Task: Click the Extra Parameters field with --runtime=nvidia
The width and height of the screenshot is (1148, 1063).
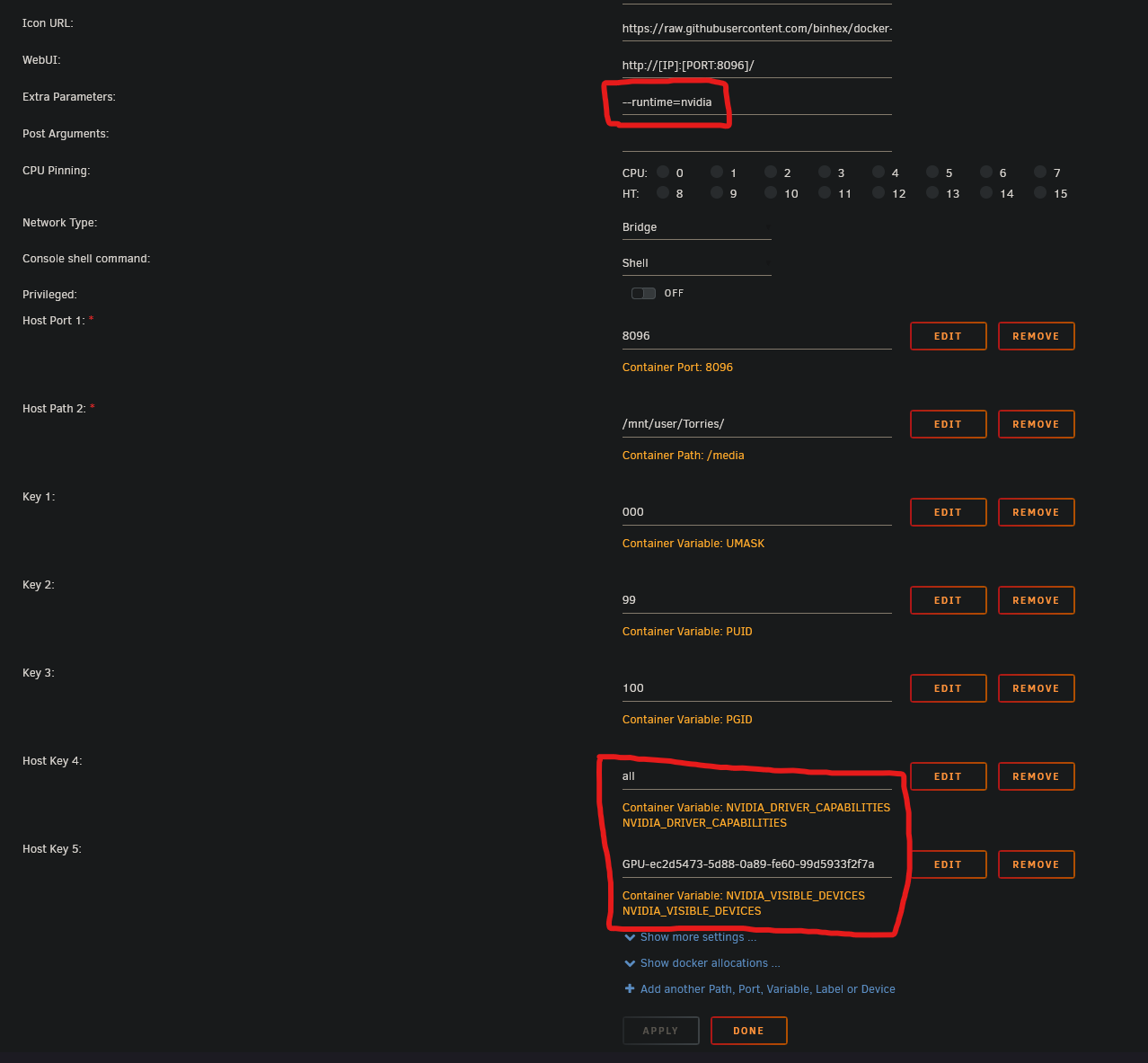Action: [x=756, y=102]
